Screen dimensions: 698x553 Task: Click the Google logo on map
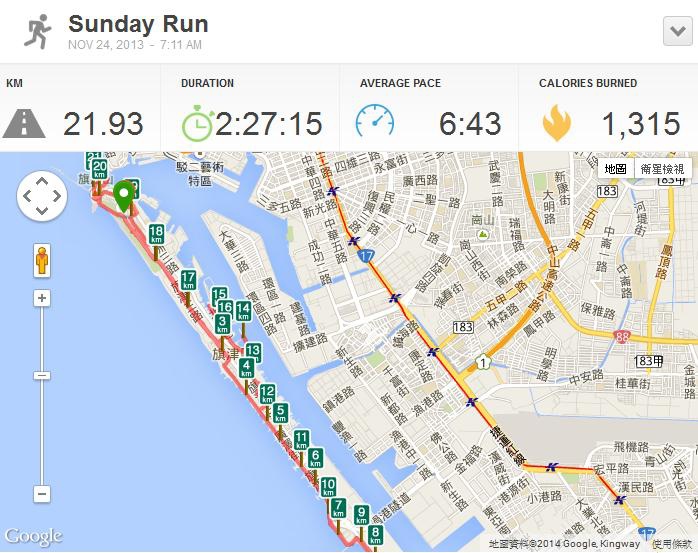point(33,536)
